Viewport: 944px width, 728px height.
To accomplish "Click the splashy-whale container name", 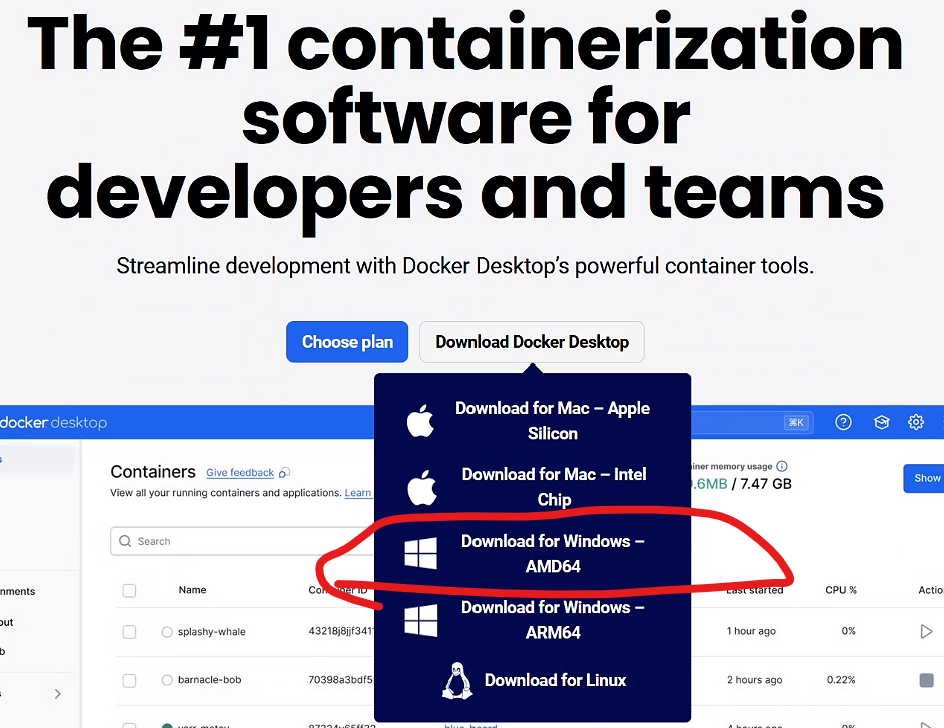I will pyautogui.click(x=211, y=632).
